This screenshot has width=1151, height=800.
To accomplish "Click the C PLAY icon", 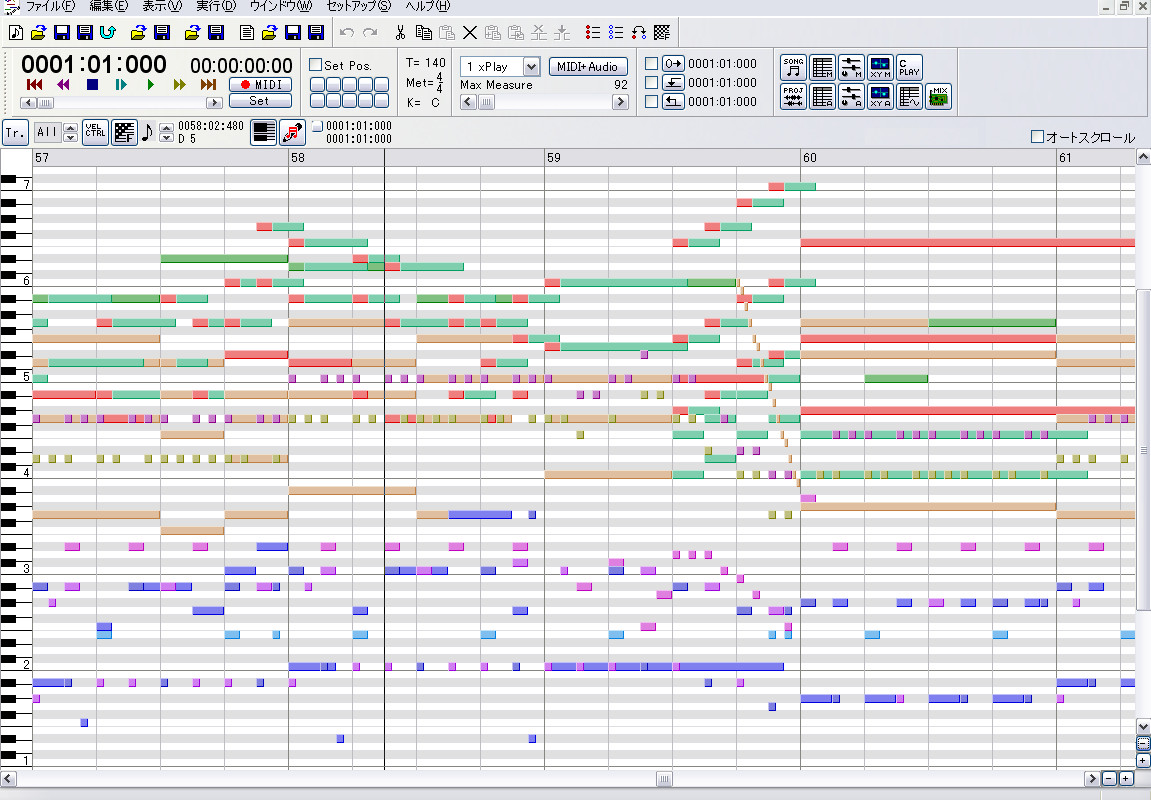I will [x=909, y=68].
